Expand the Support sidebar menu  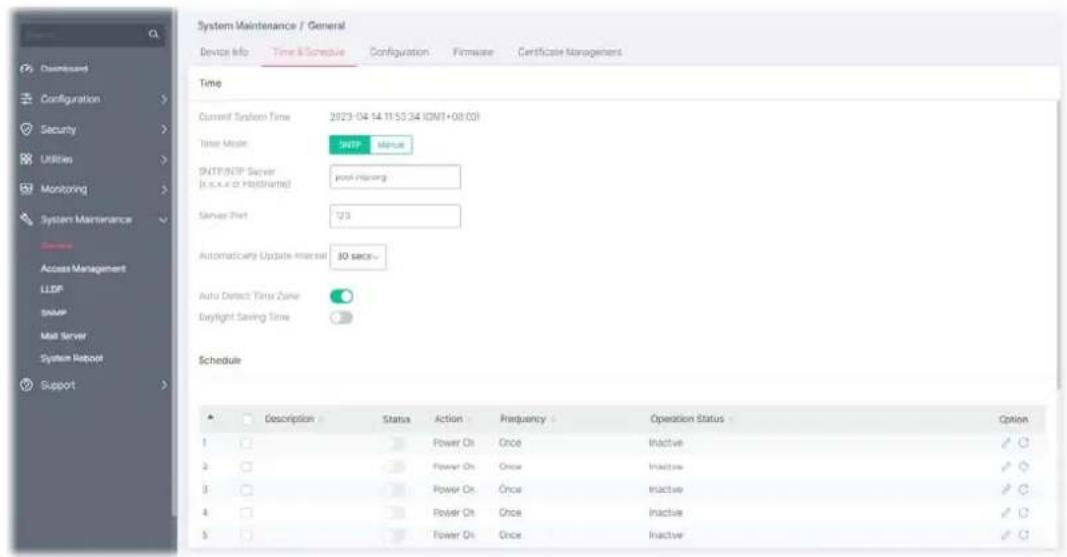tap(164, 385)
